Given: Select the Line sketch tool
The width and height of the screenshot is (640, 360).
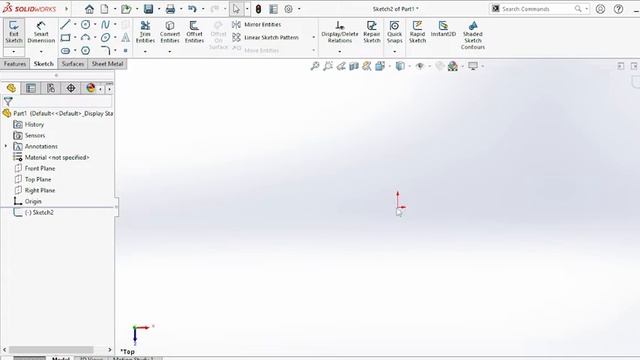Looking at the screenshot, I should (x=65, y=24).
